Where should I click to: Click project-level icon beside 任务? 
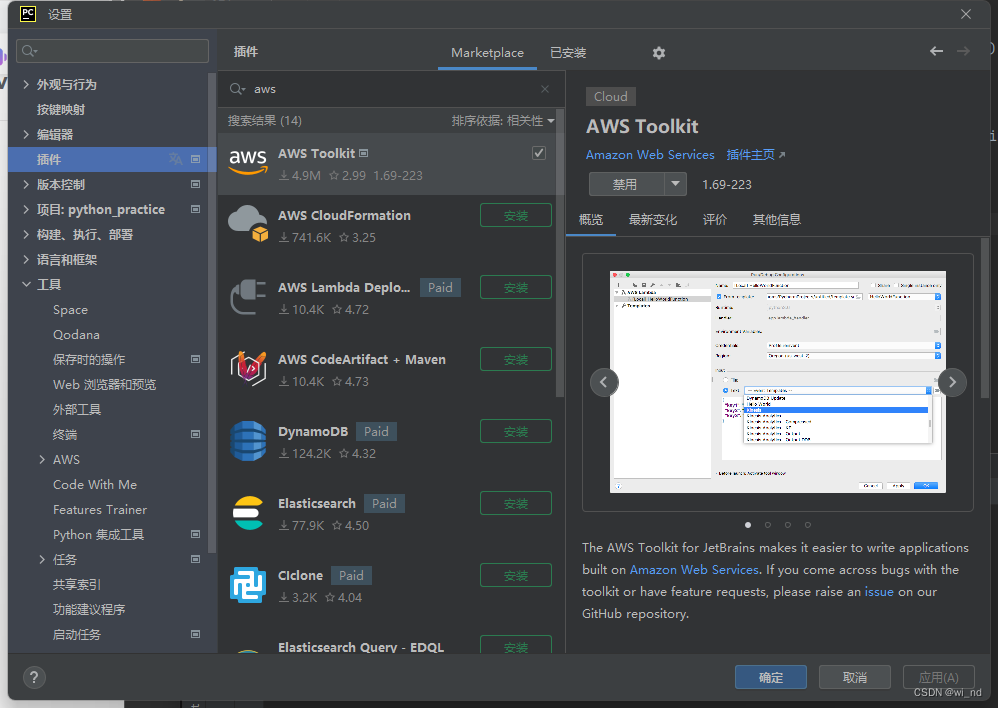pos(195,559)
